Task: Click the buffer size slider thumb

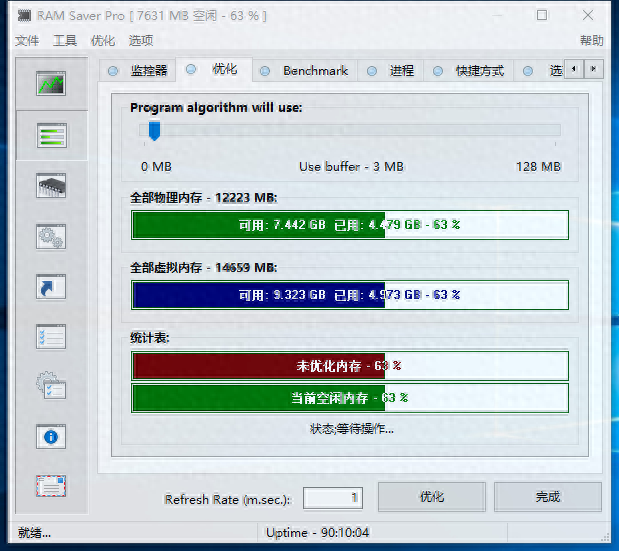Action: 154,131
